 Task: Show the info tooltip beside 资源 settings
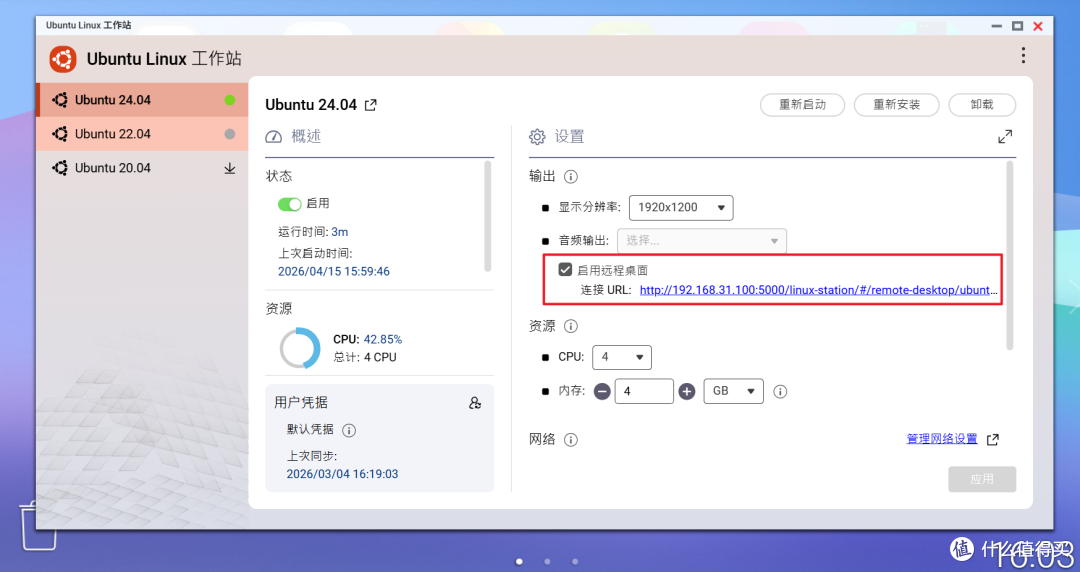click(x=570, y=326)
